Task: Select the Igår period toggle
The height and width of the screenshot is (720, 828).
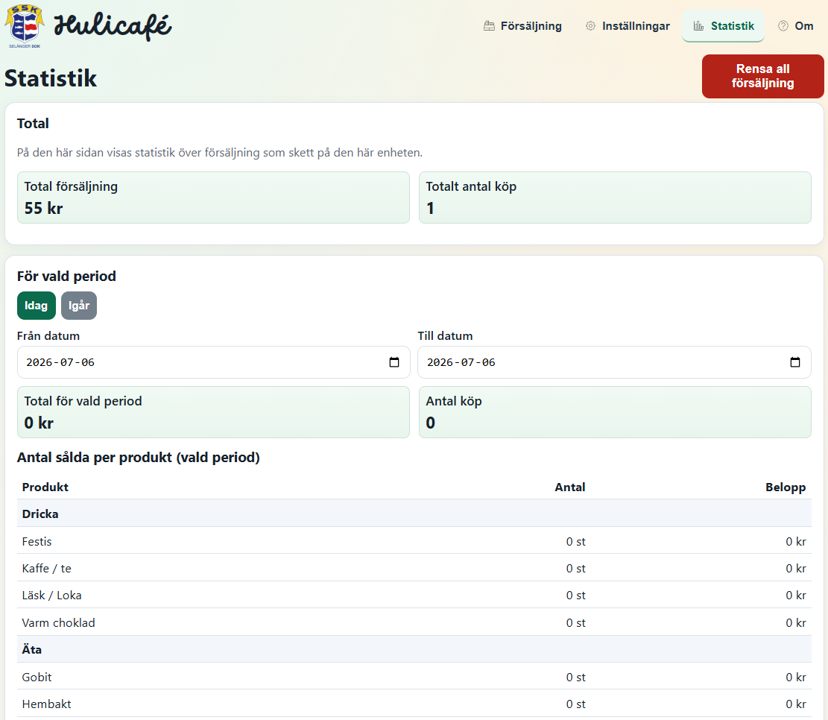Action: point(79,305)
